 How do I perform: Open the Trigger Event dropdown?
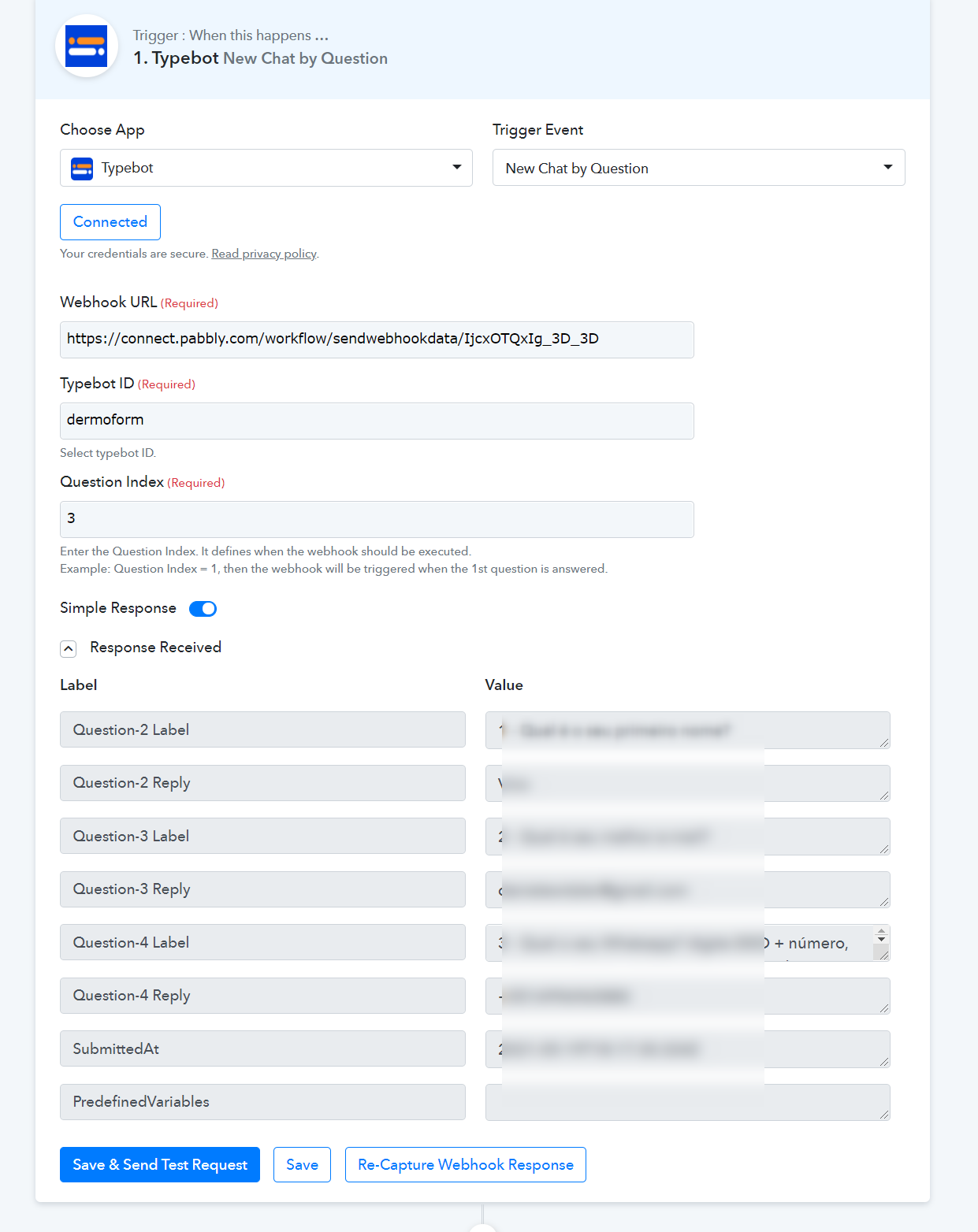(698, 168)
